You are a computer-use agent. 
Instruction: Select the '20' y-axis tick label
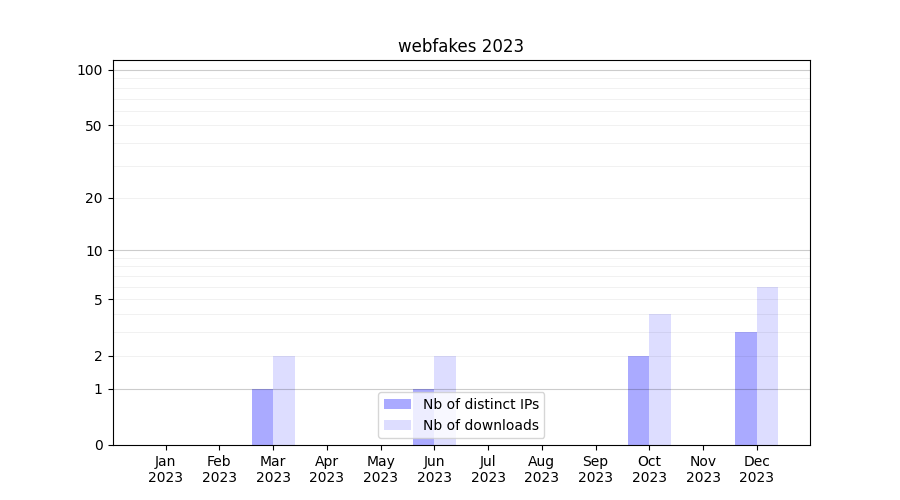pos(94,198)
